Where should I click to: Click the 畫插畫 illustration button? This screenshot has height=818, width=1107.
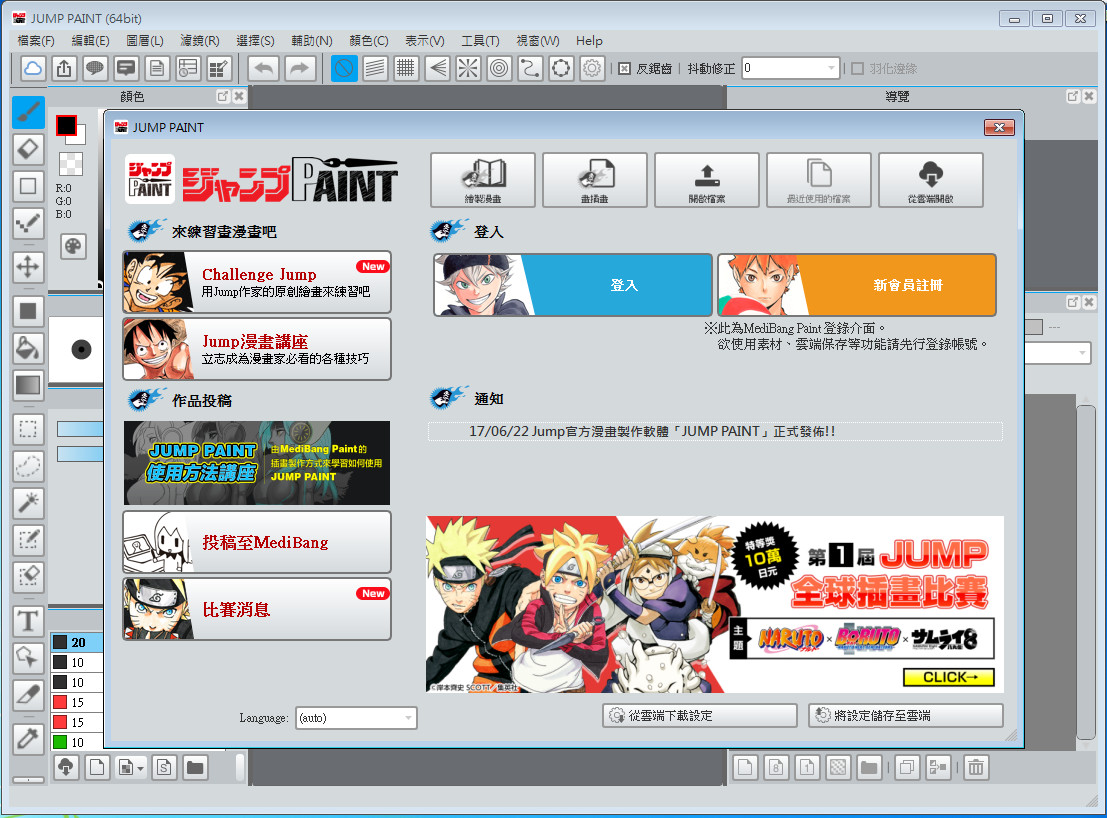click(x=594, y=180)
